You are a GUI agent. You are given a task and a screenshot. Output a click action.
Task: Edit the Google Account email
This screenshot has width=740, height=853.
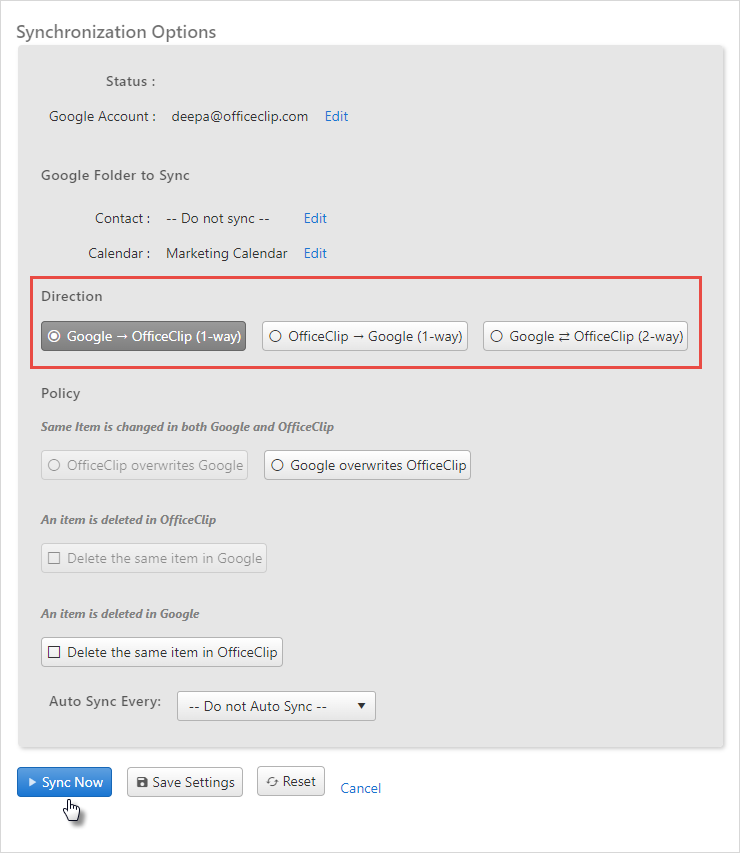click(x=336, y=116)
